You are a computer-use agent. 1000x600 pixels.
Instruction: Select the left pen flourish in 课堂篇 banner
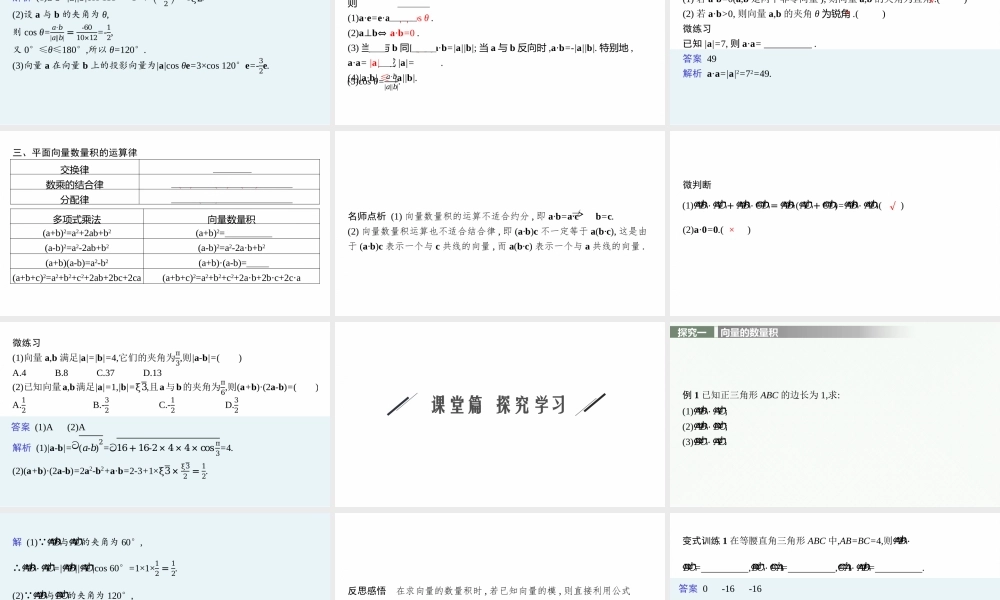coord(403,405)
